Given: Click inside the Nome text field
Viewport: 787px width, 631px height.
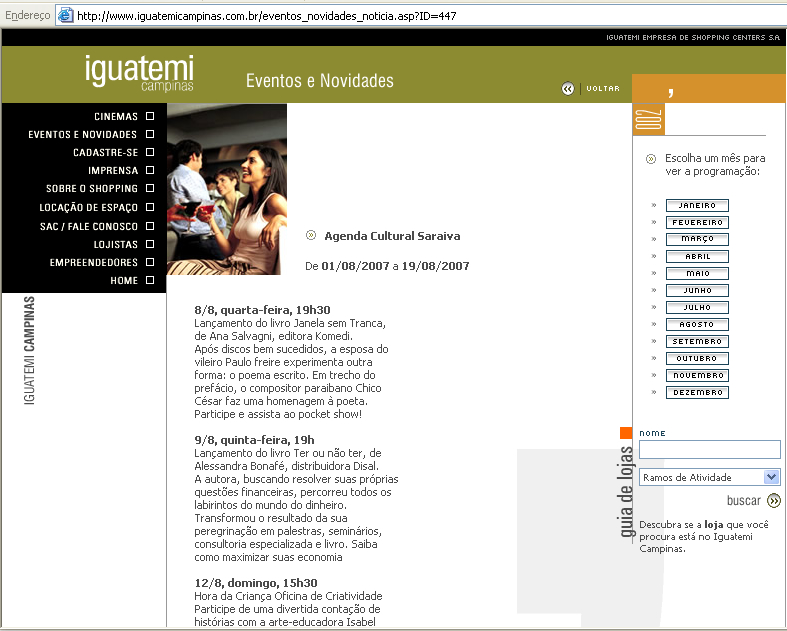Looking at the screenshot, I should pyautogui.click(x=709, y=450).
